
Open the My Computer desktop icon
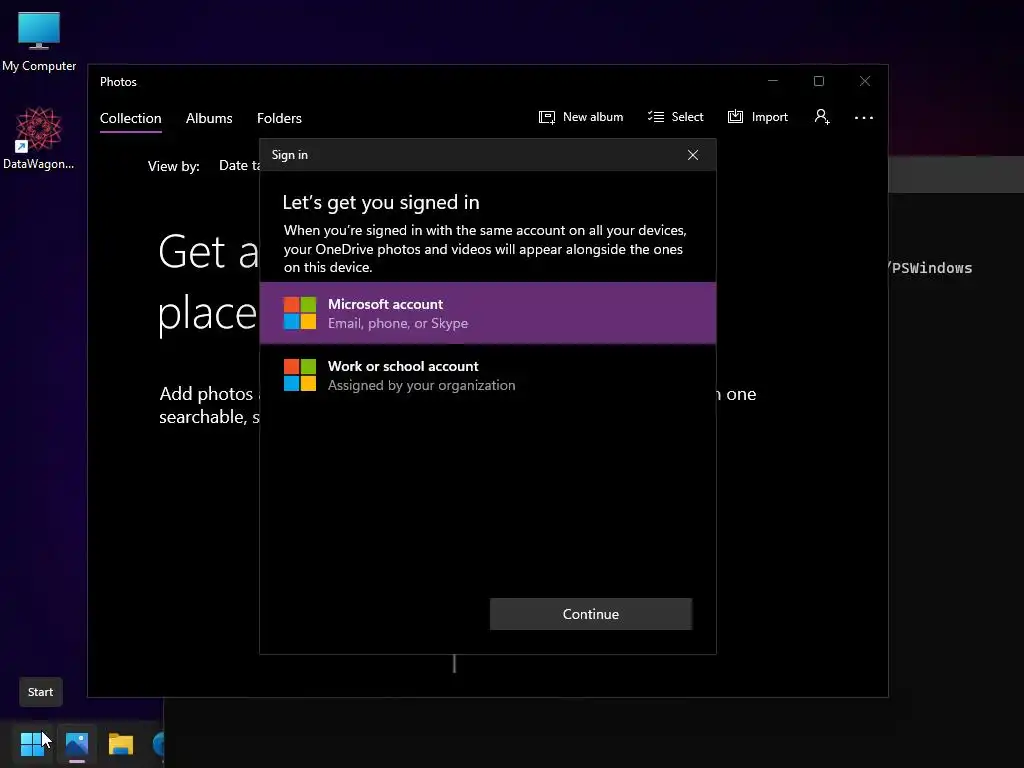tap(39, 41)
